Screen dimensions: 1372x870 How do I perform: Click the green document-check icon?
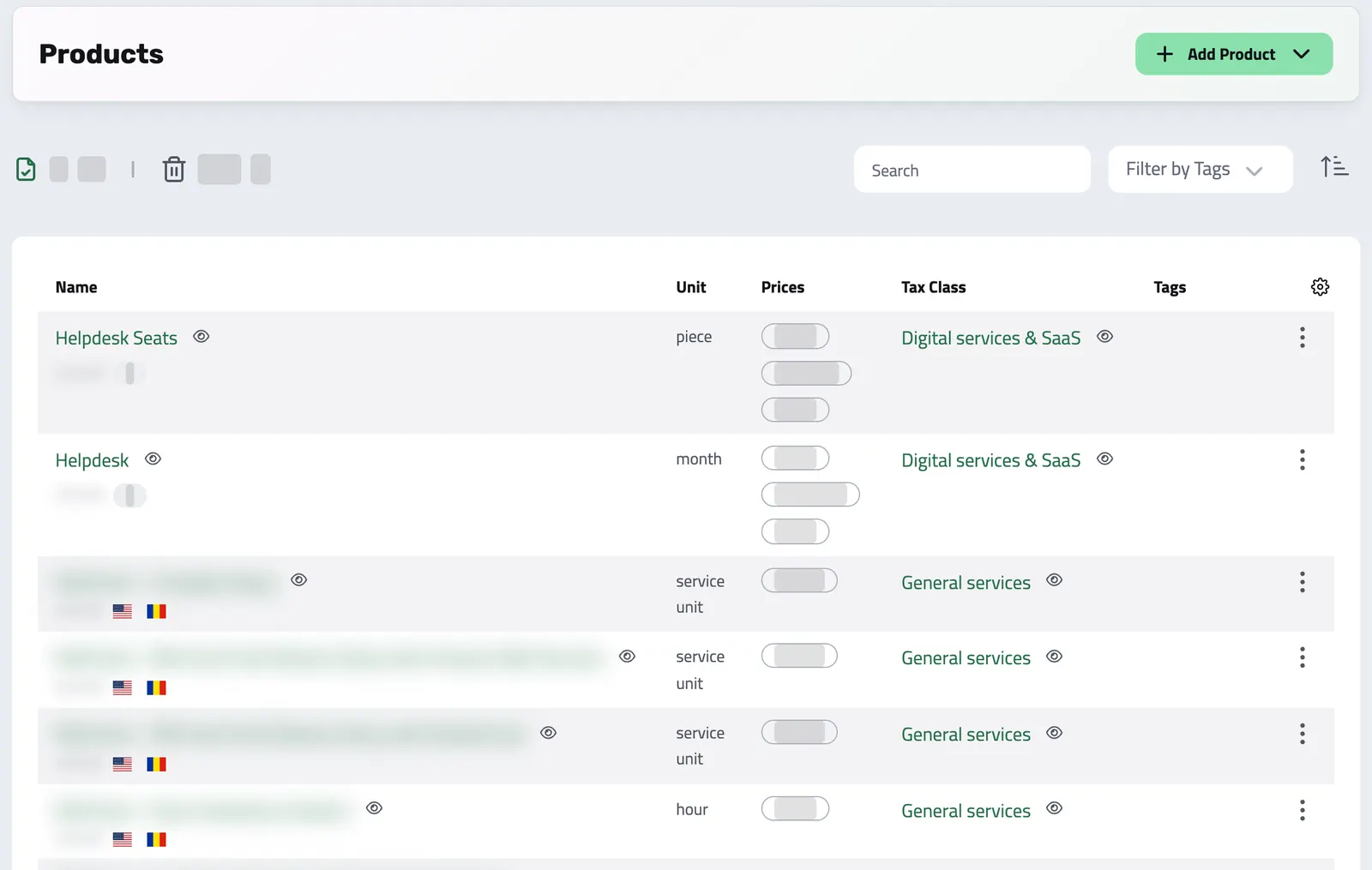[x=26, y=169]
